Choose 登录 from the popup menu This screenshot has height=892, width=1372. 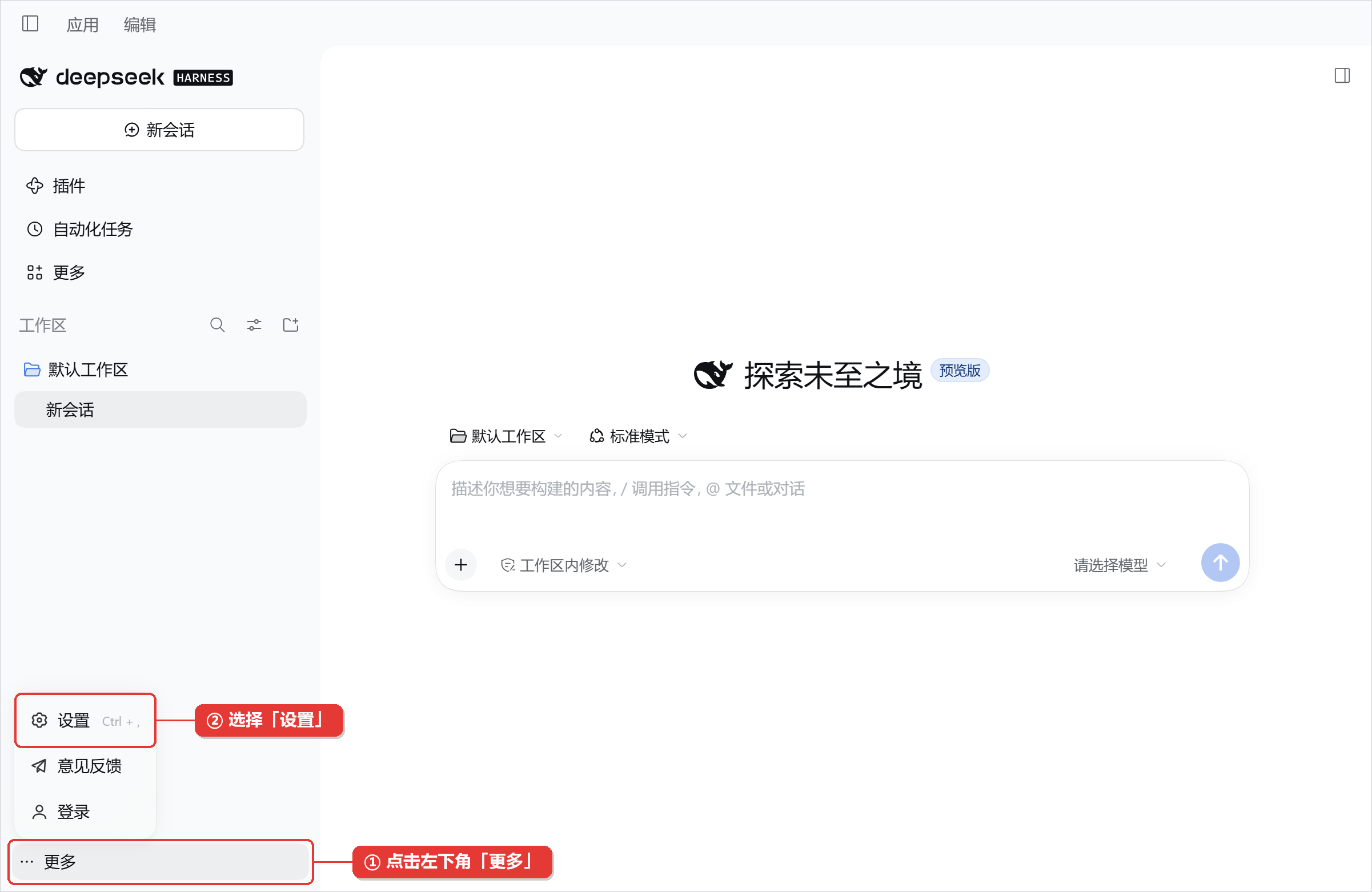85,812
